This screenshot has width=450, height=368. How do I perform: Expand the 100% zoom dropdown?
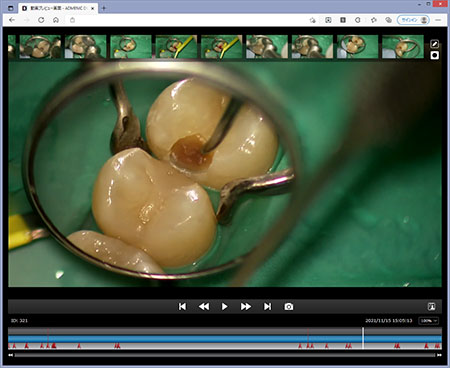coord(429,321)
